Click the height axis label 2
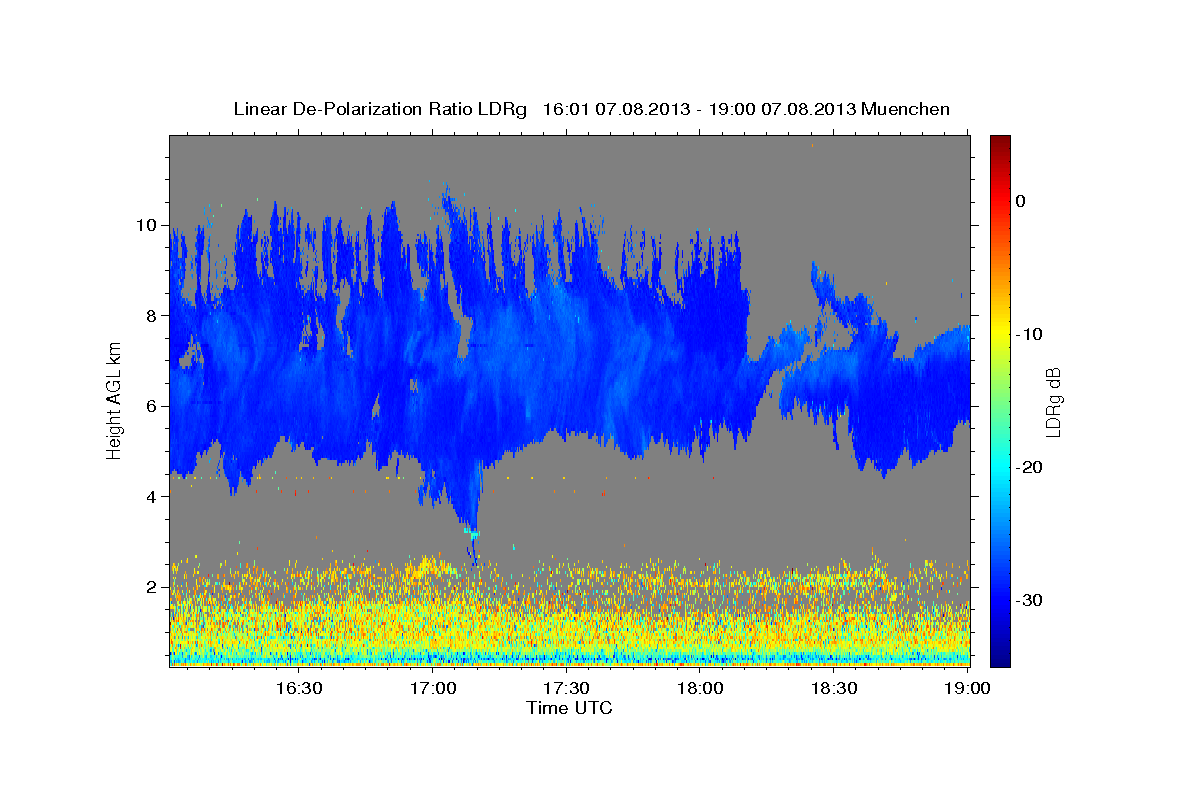 click(x=153, y=587)
